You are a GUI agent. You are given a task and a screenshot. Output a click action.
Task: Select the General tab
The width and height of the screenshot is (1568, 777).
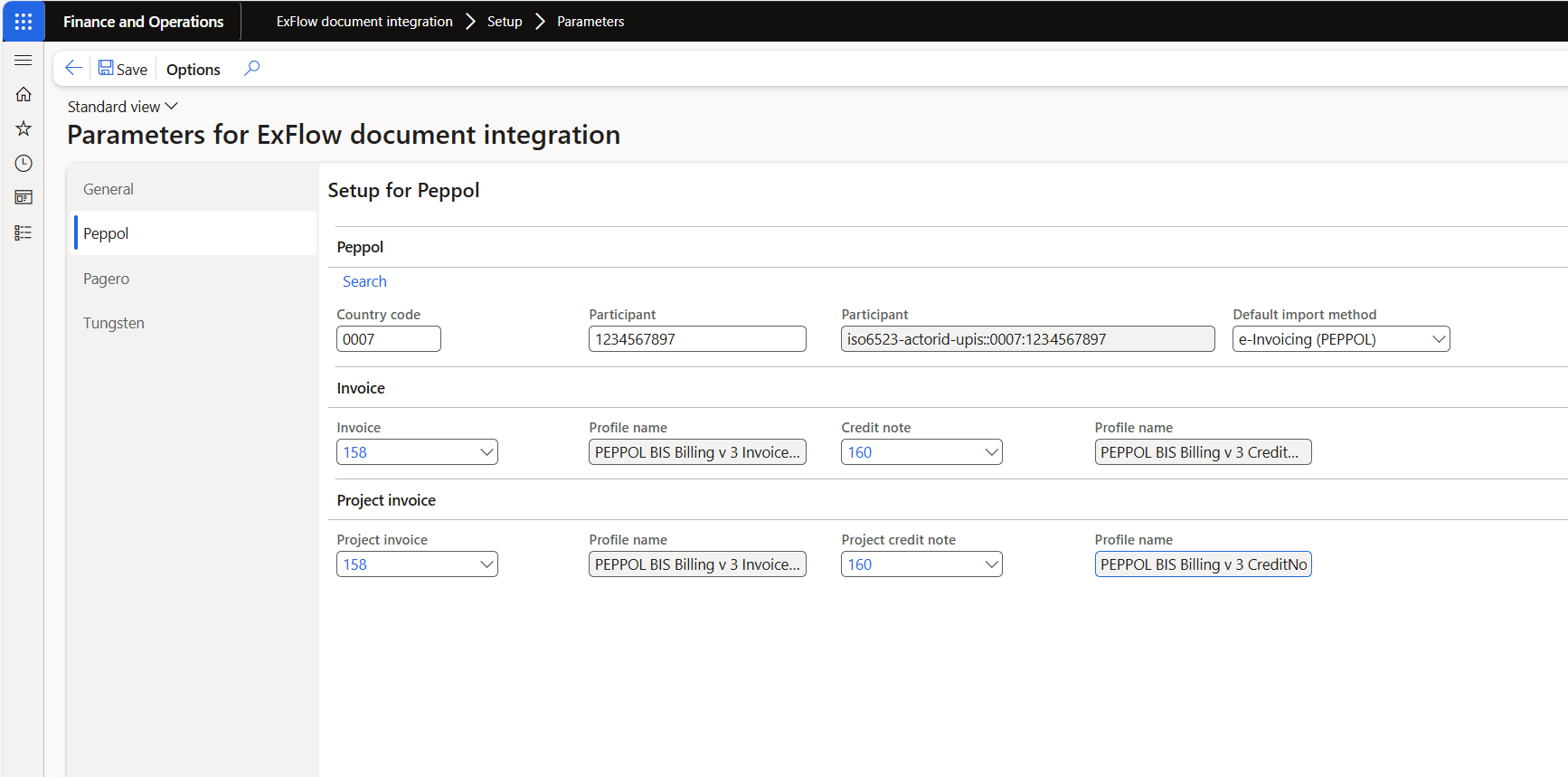(193, 189)
